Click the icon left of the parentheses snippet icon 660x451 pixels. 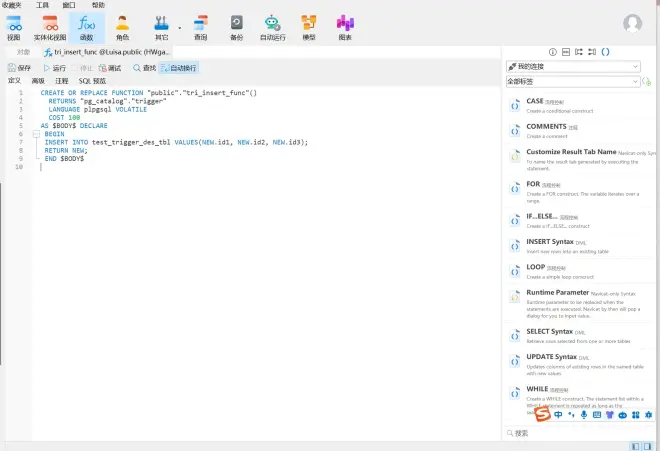click(592, 52)
